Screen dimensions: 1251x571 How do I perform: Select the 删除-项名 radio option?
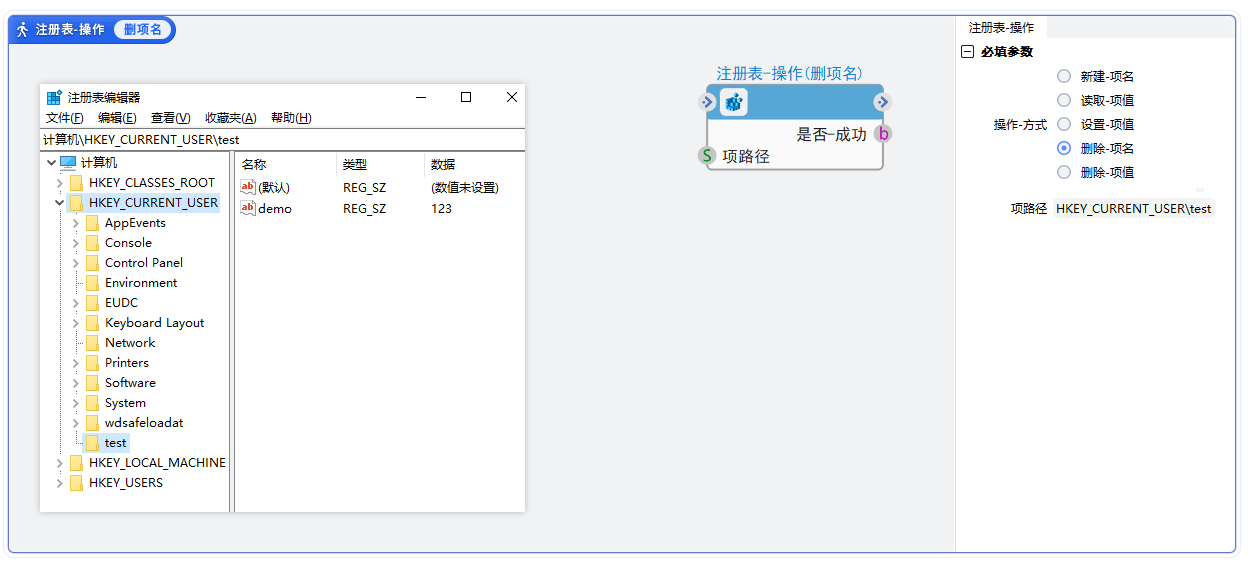(1064, 148)
